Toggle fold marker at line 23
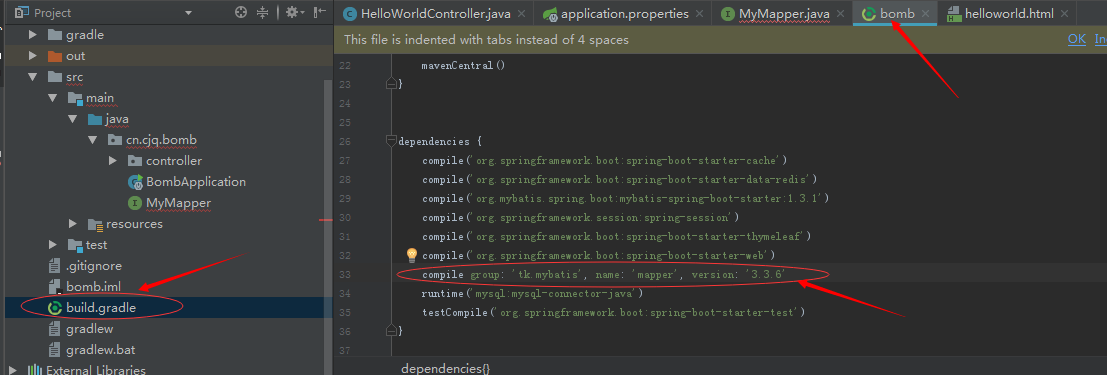This screenshot has height=375, width=1107. click(x=391, y=84)
